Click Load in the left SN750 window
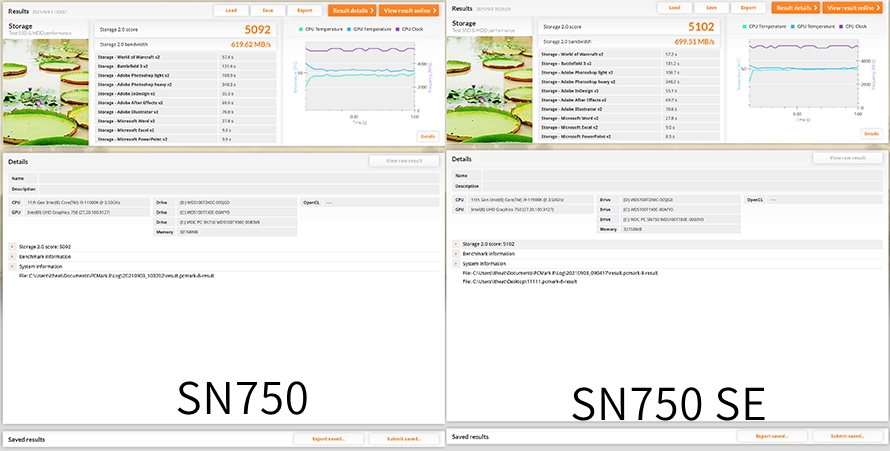890x451 pixels. click(x=231, y=10)
